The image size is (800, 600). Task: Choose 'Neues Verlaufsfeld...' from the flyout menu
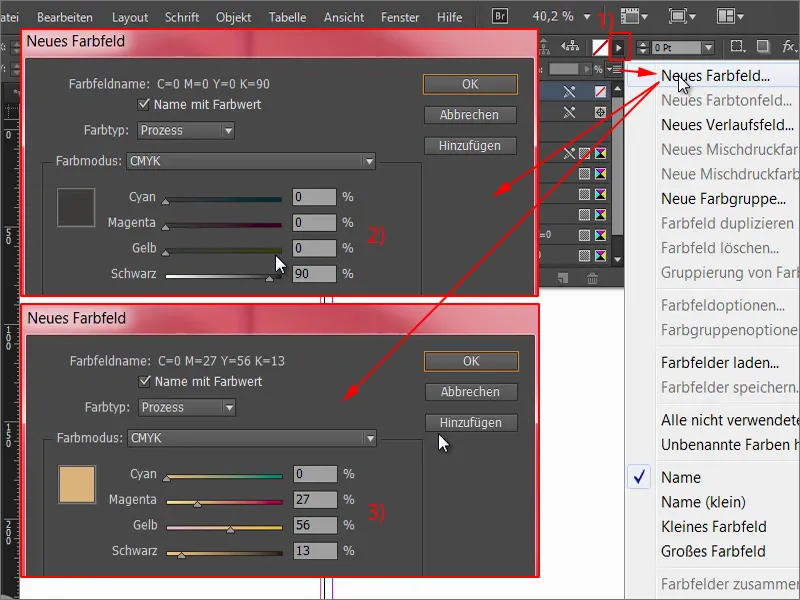(x=727, y=125)
